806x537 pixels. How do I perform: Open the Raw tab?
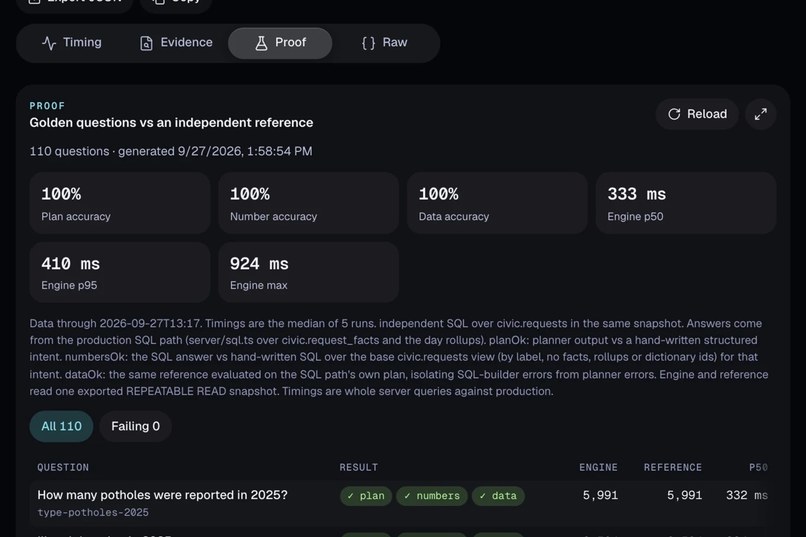384,43
